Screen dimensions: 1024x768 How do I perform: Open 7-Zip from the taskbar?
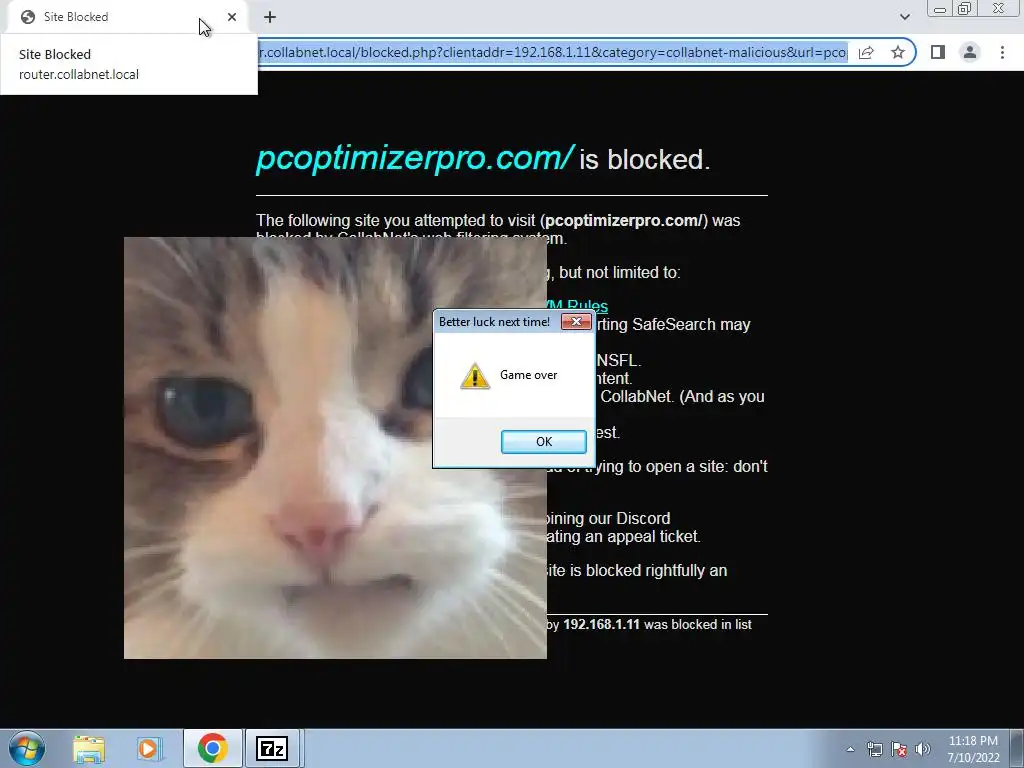[x=272, y=748]
